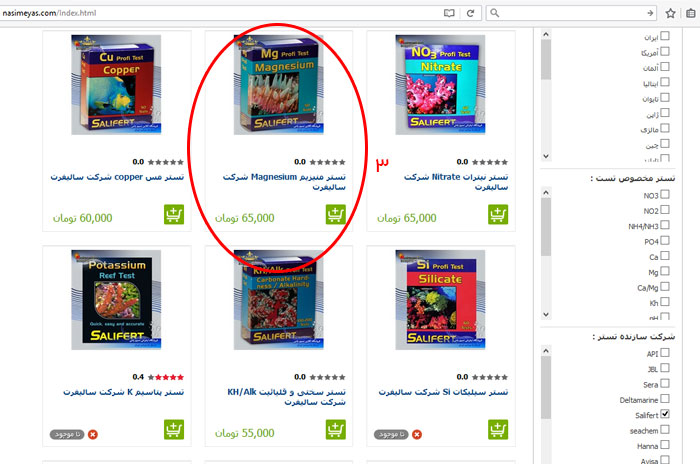Enable the API manufacturer checkbox

tap(665, 352)
